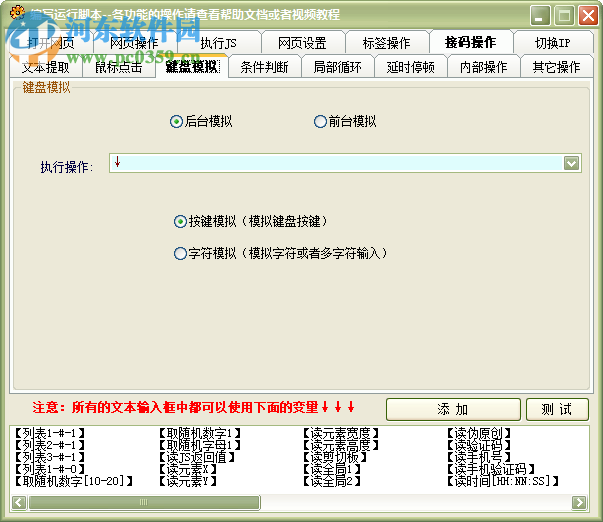Screen dimensions: 603x522
Task: Select variable 【列表2-#-1】
Action: click(x=49, y=445)
